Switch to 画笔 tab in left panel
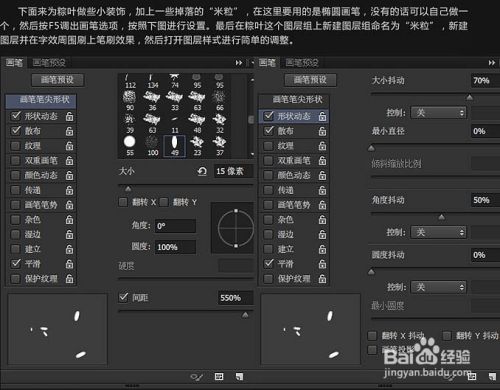Image resolution: width=500 pixels, height=390 pixels. pos(14,63)
